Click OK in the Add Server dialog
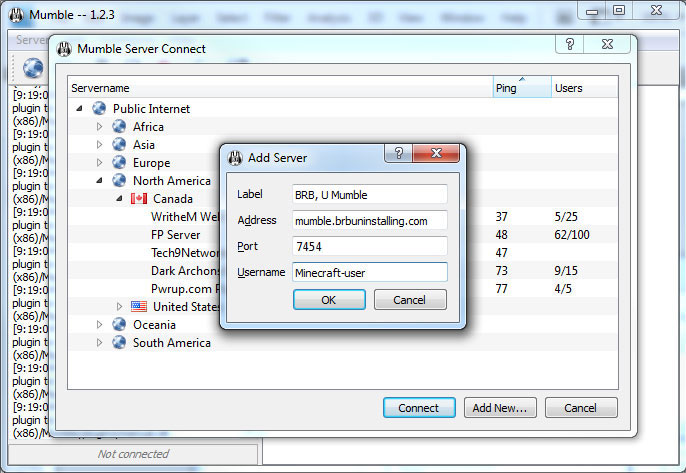This screenshot has width=686, height=473. coord(329,300)
